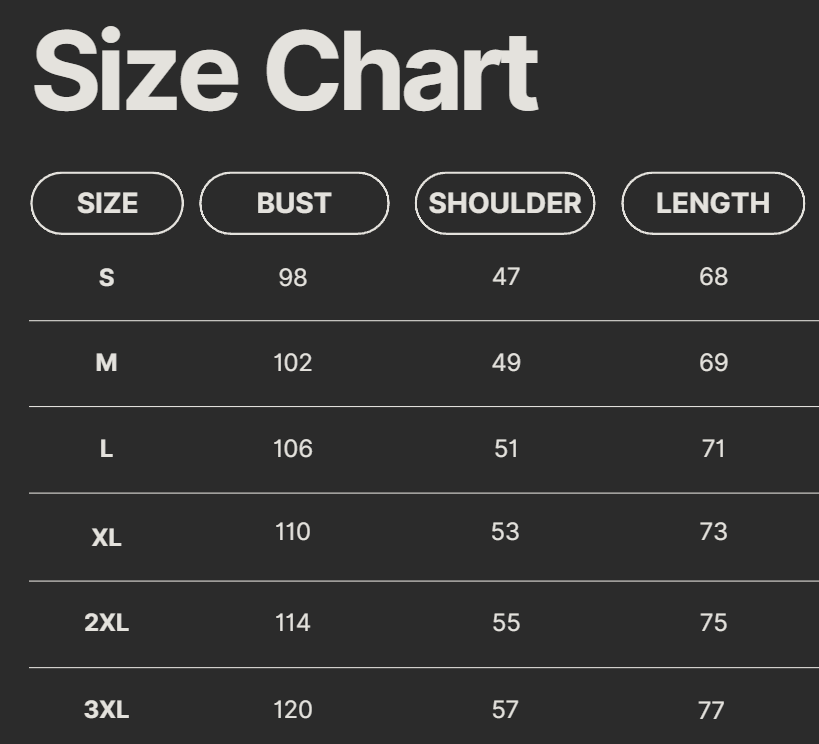Image resolution: width=819 pixels, height=744 pixels.
Task: Select the LENGTH column header
Action: click(713, 203)
